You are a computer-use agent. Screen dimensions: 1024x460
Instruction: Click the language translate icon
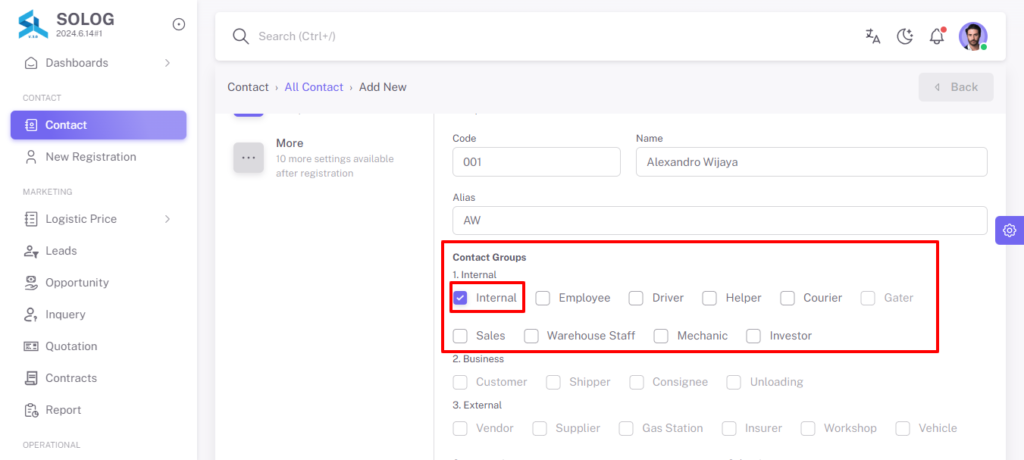[x=872, y=37]
